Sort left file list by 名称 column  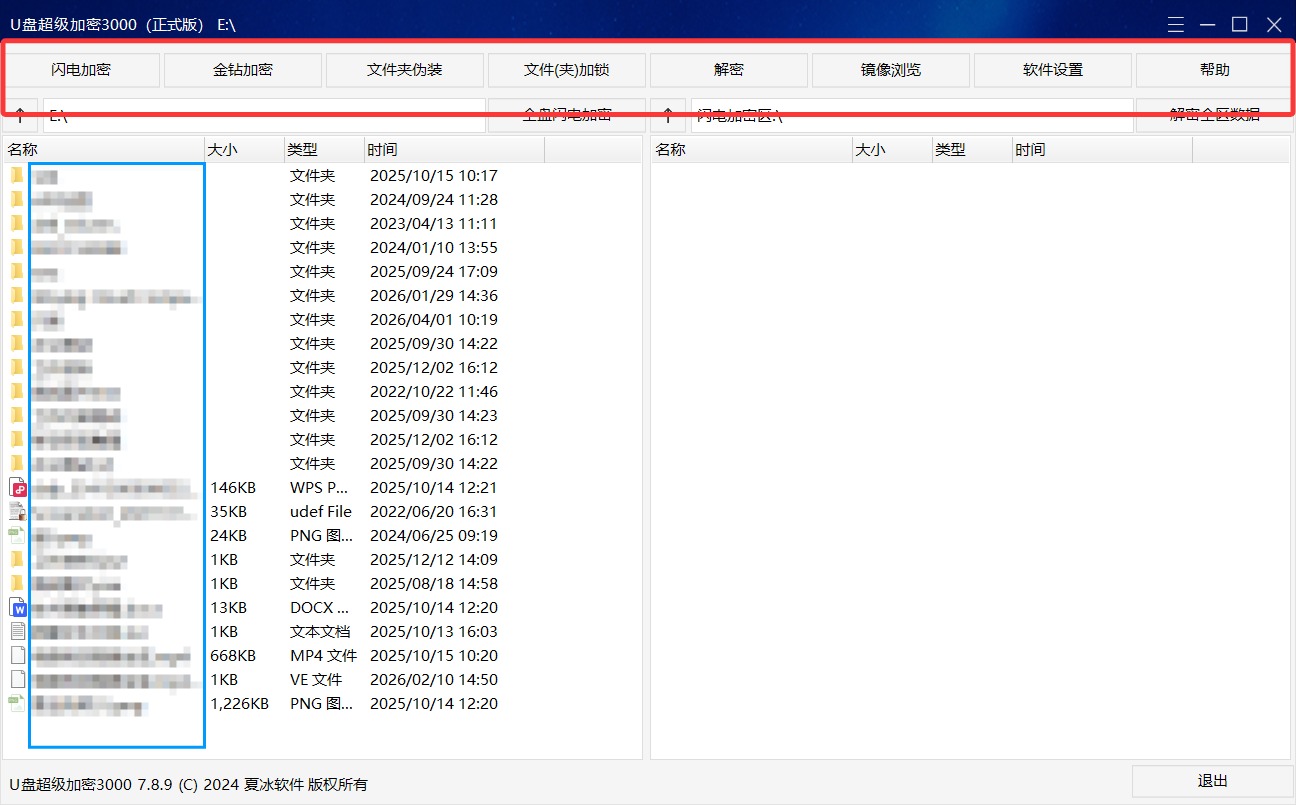tap(104, 150)
